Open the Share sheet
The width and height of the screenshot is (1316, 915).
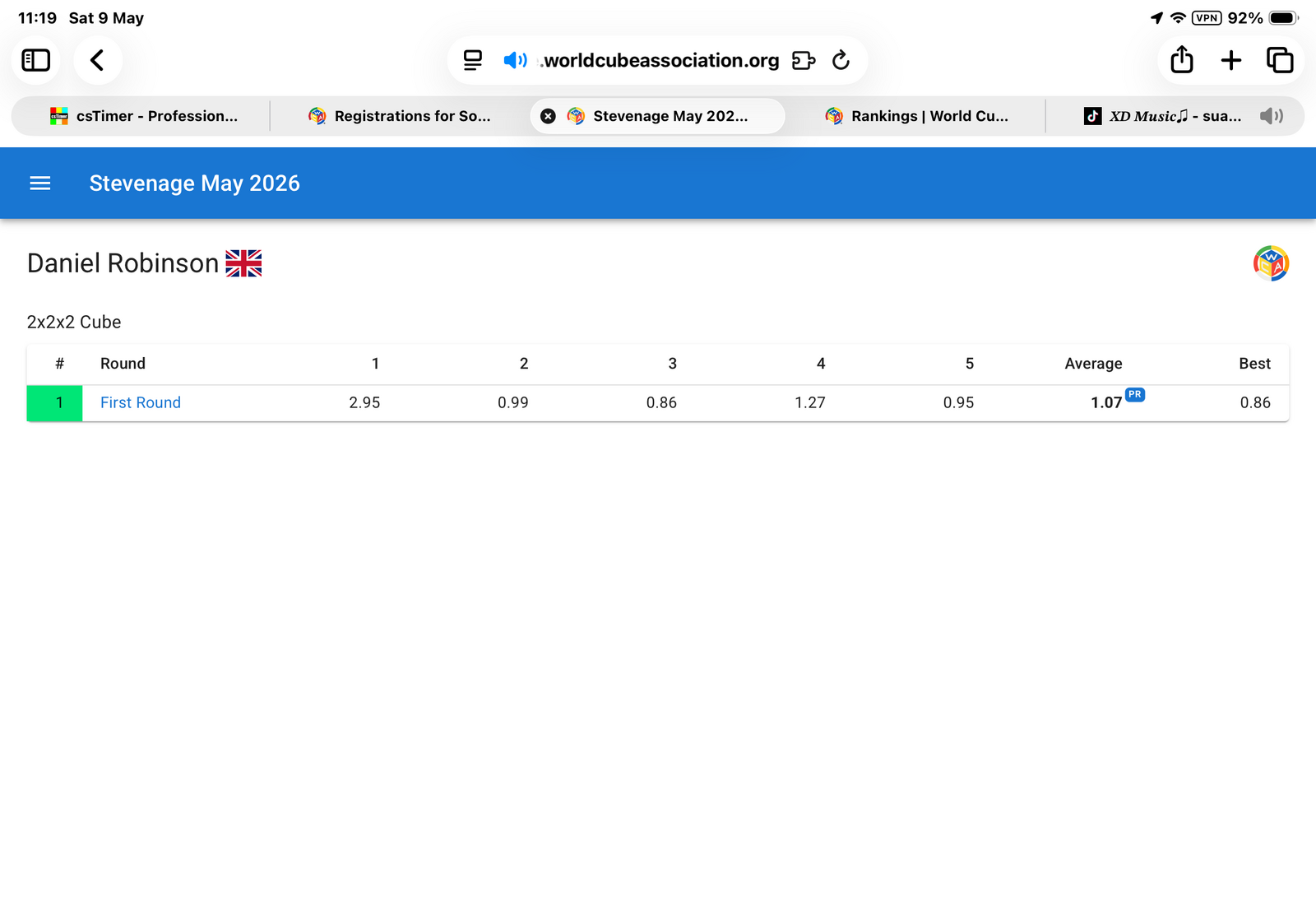click(x=1182, y=60)
